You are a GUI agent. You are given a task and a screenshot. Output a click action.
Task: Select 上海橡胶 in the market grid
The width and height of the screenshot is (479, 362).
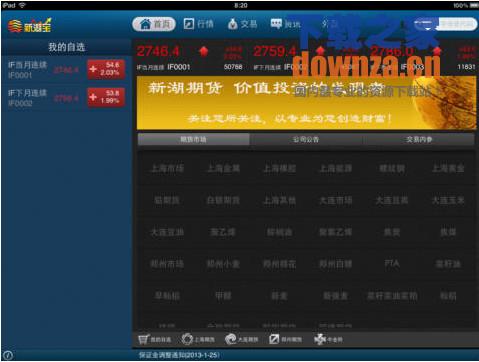pos(280,168)
